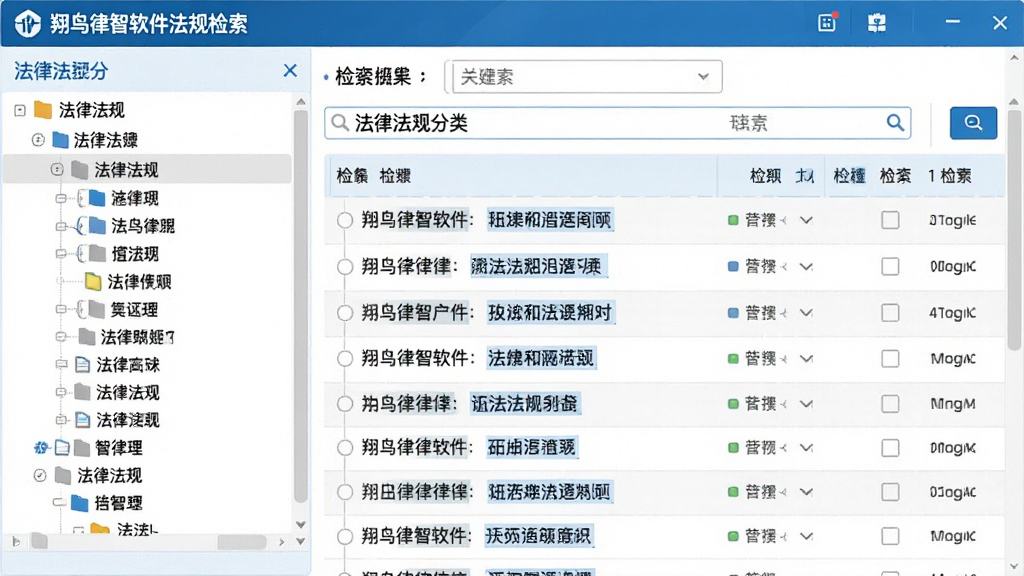1024x576 pixels.
Task: Click the blue folder icon beside 指智理
Action: tap(79, 503)
